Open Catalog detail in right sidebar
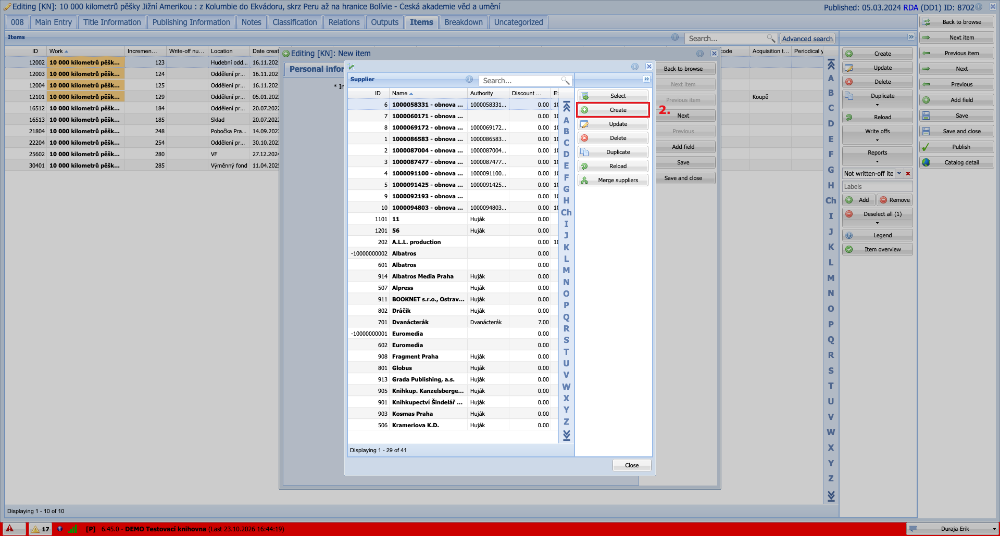Image resolution: width=1000 pixels, height=536 pixels. pos(958,163)
